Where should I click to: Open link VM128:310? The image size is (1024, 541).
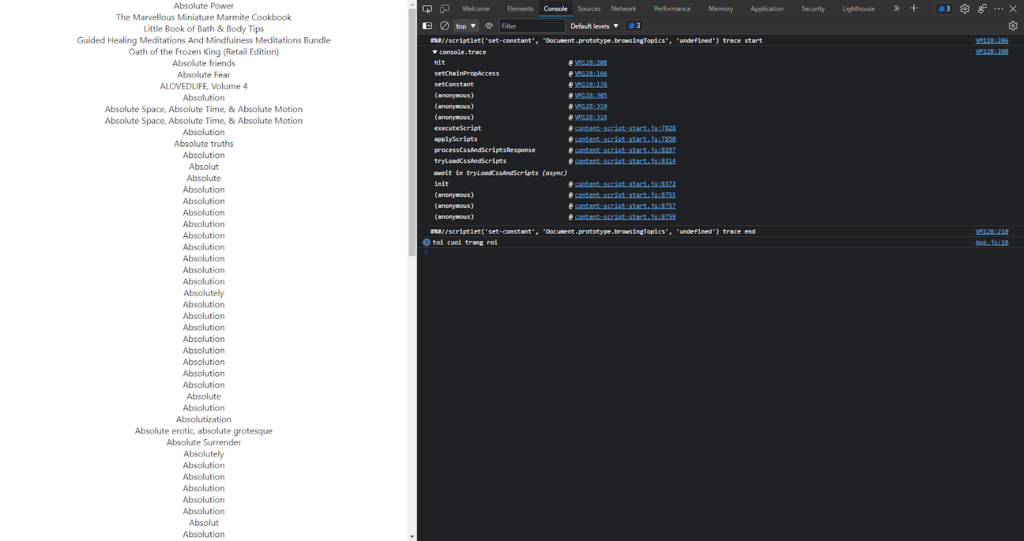pos(590,107)
